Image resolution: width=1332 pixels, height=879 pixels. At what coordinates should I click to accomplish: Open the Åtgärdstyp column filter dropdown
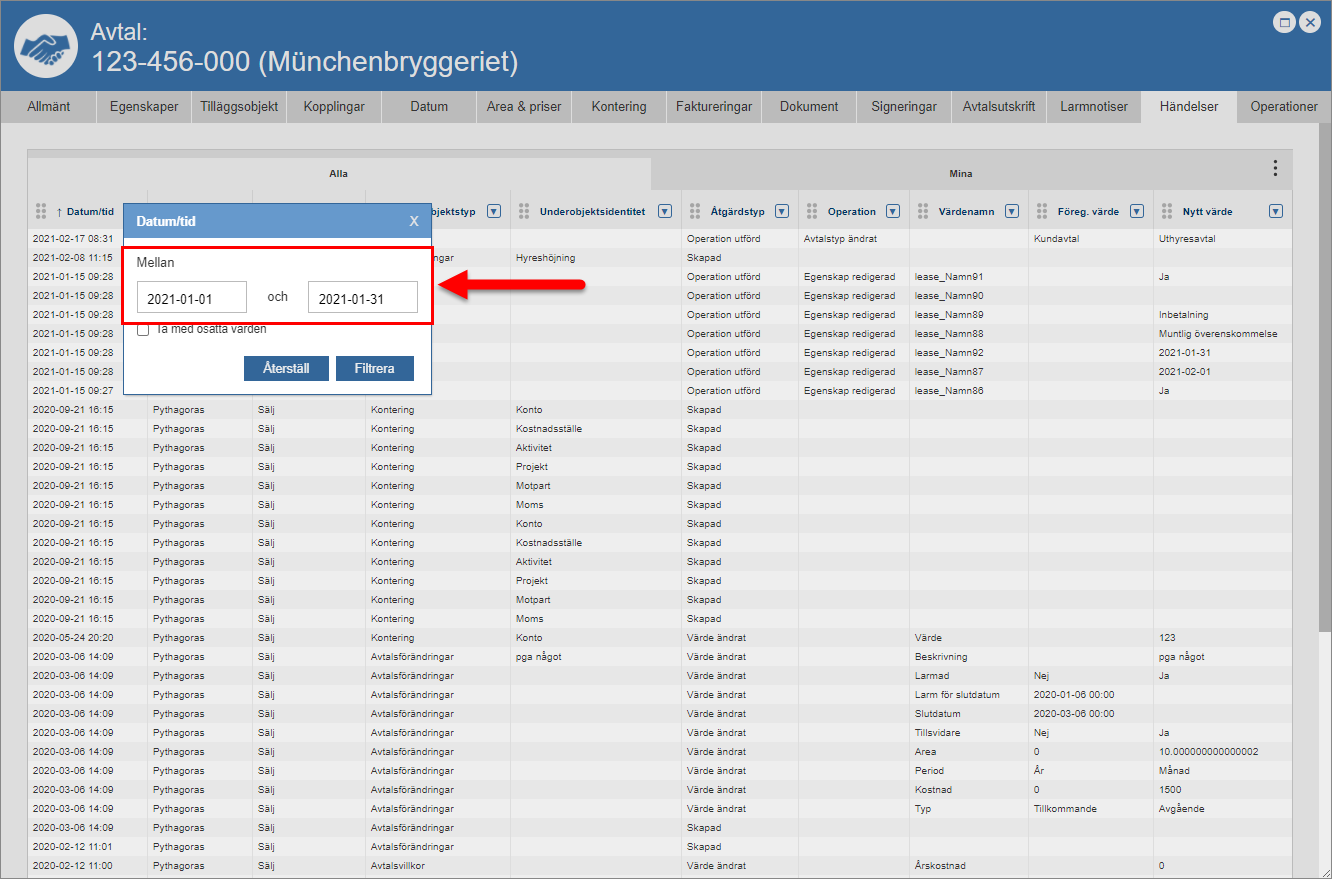pyautogui.click(x=782, y=211)
